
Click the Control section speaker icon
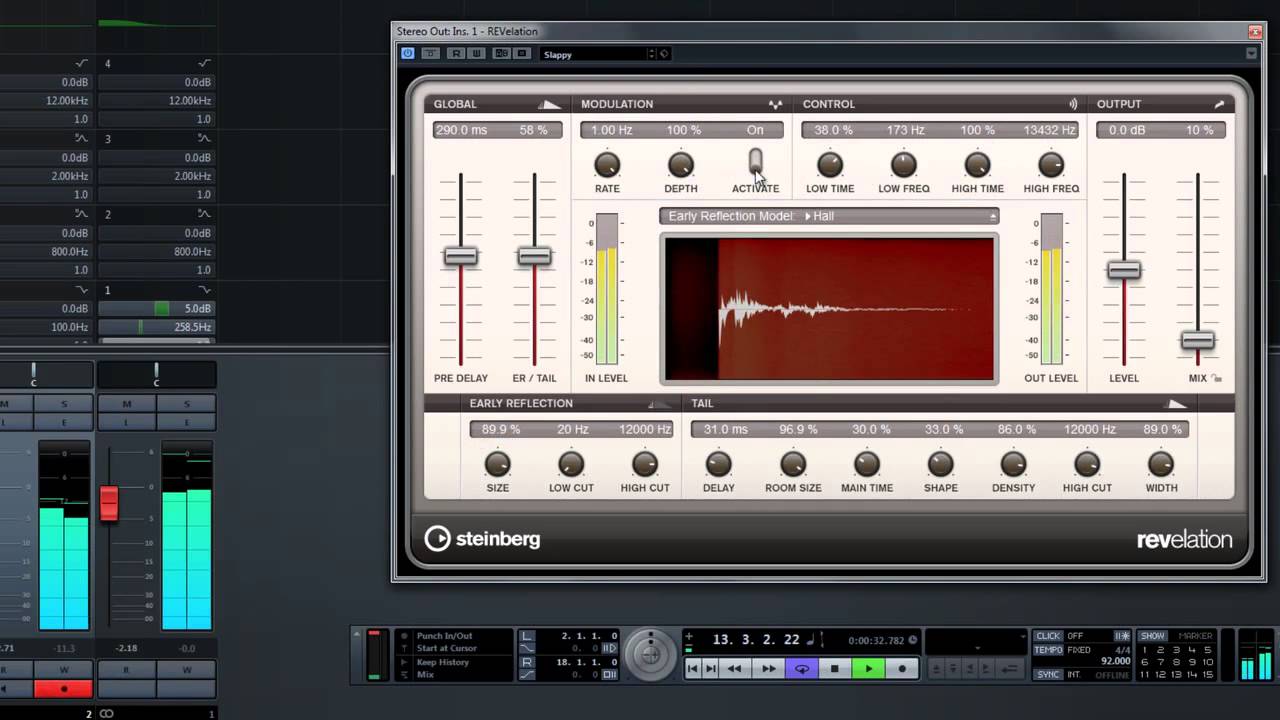coord(1072,104)
